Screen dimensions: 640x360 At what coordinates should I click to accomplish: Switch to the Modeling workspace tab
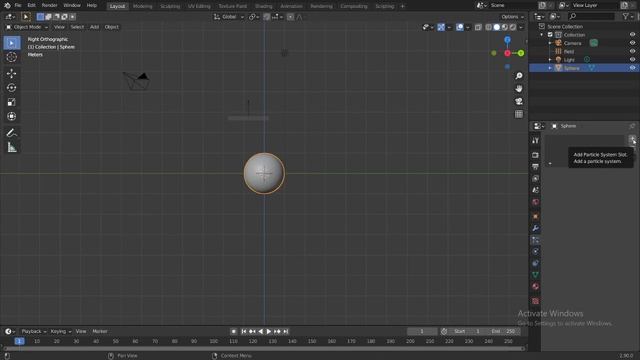(142, 6)
